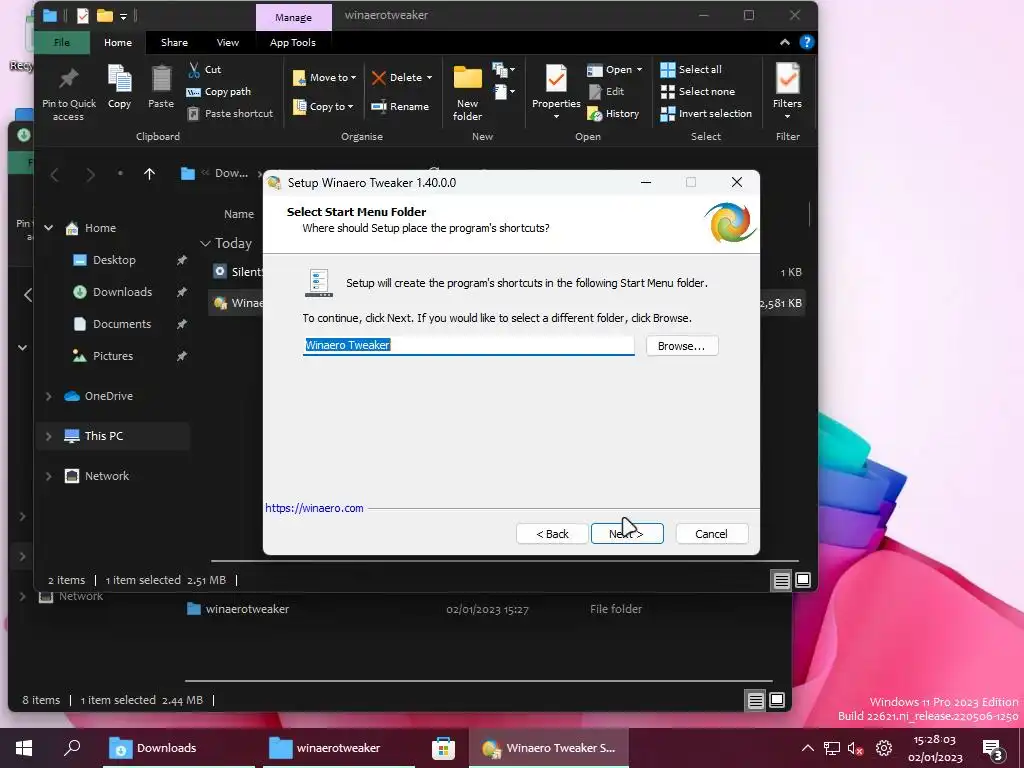Screen dimensions: 1024x768
Task: Create a New folder
Action: [x=468, y=93]
